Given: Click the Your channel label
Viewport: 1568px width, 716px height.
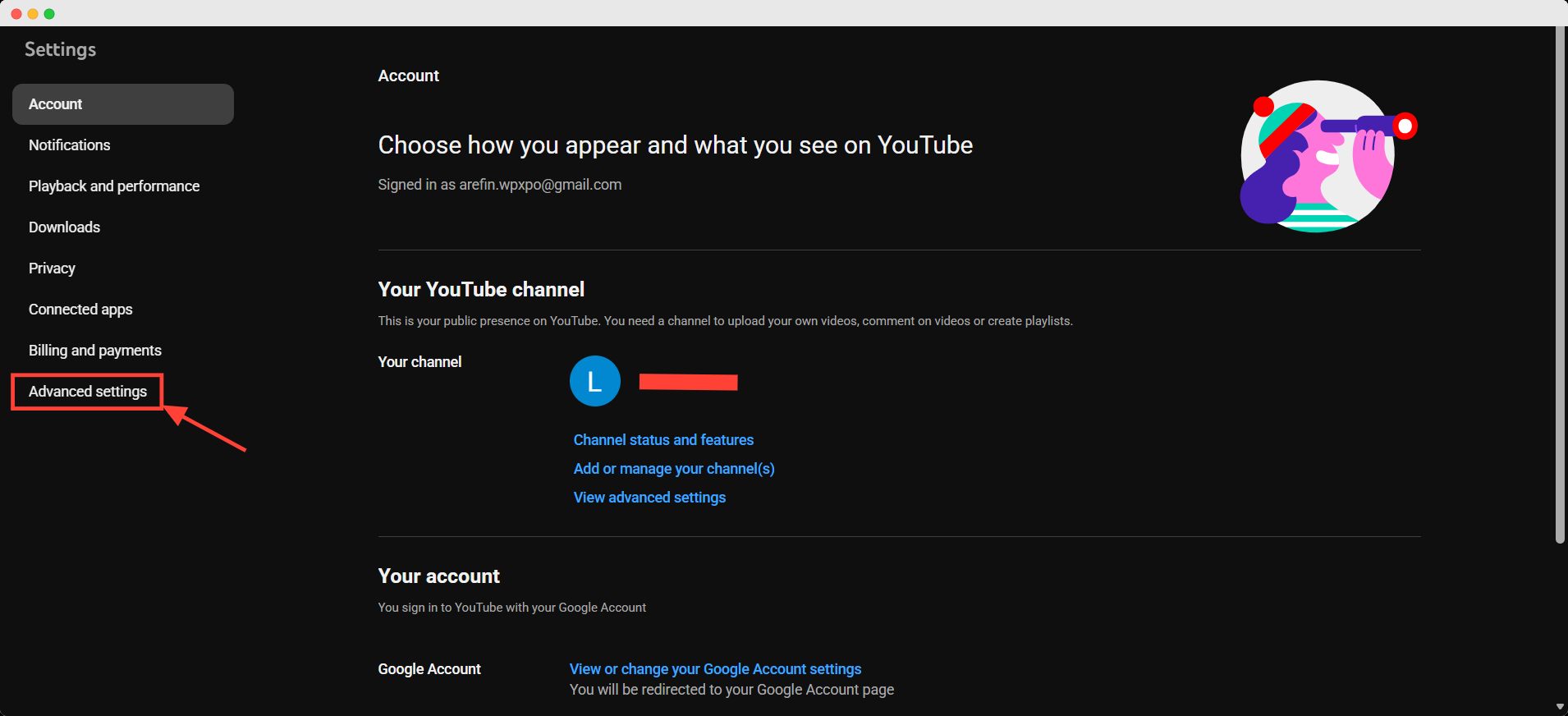Looking at the screenshot, I should tap(420, 362).
